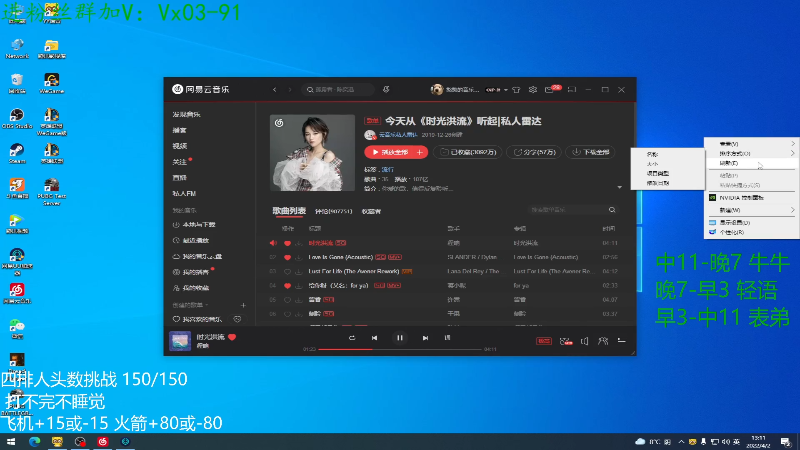Select NVIDIA 控制面板 in context menu
The height and width of the screenshot is (450, 800).
(751, 197)
